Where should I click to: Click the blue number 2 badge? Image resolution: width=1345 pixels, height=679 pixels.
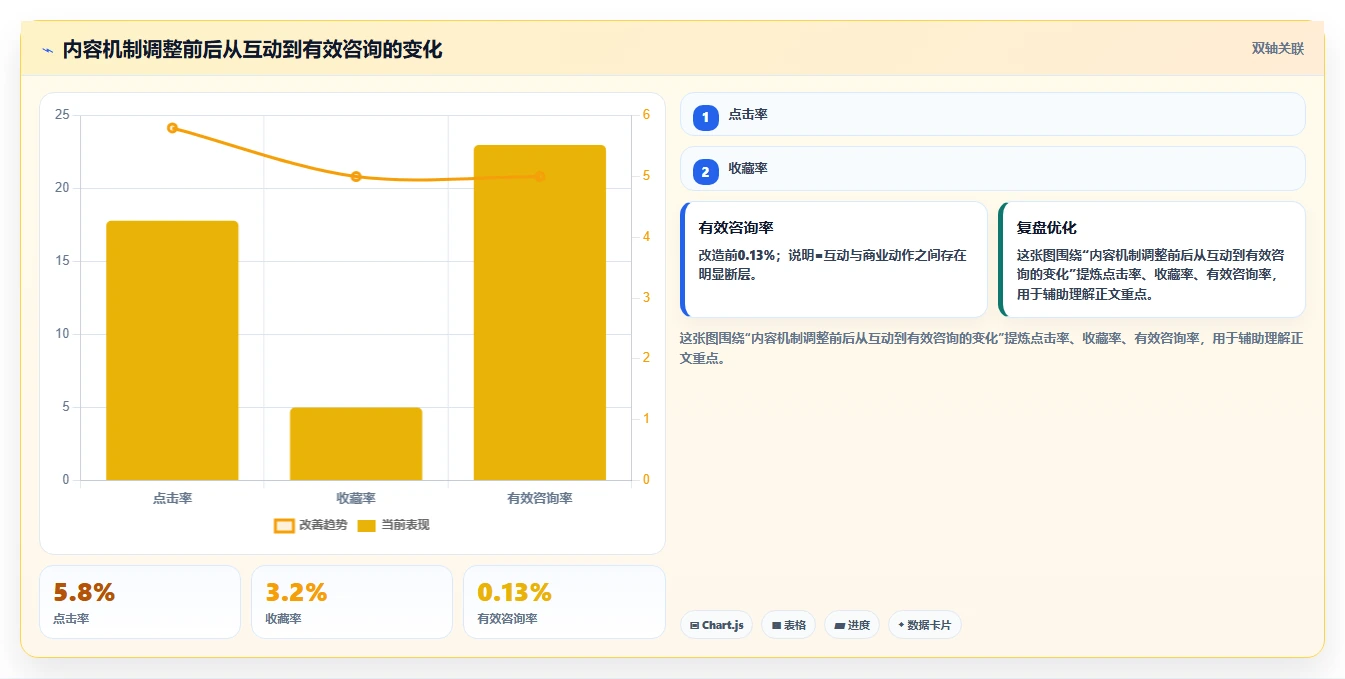click(706, 172)
